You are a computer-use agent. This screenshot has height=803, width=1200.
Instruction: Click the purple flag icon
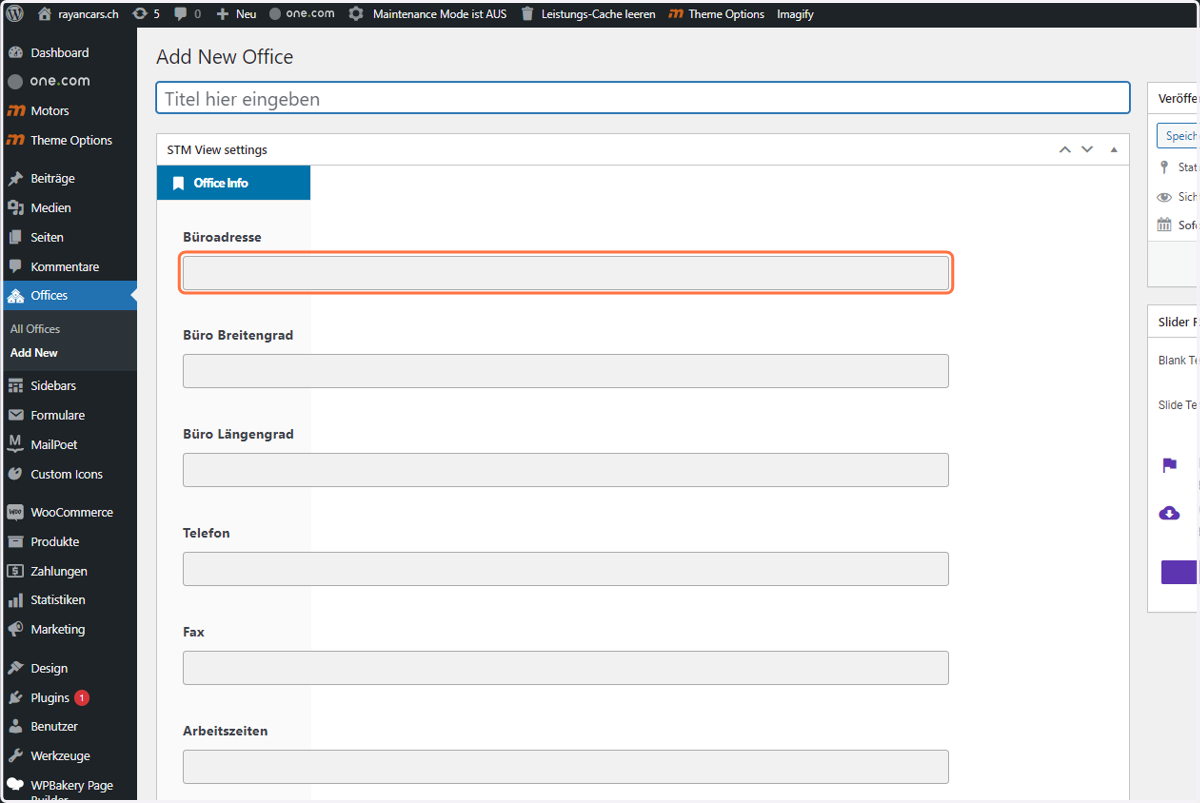pos(1169,466)
